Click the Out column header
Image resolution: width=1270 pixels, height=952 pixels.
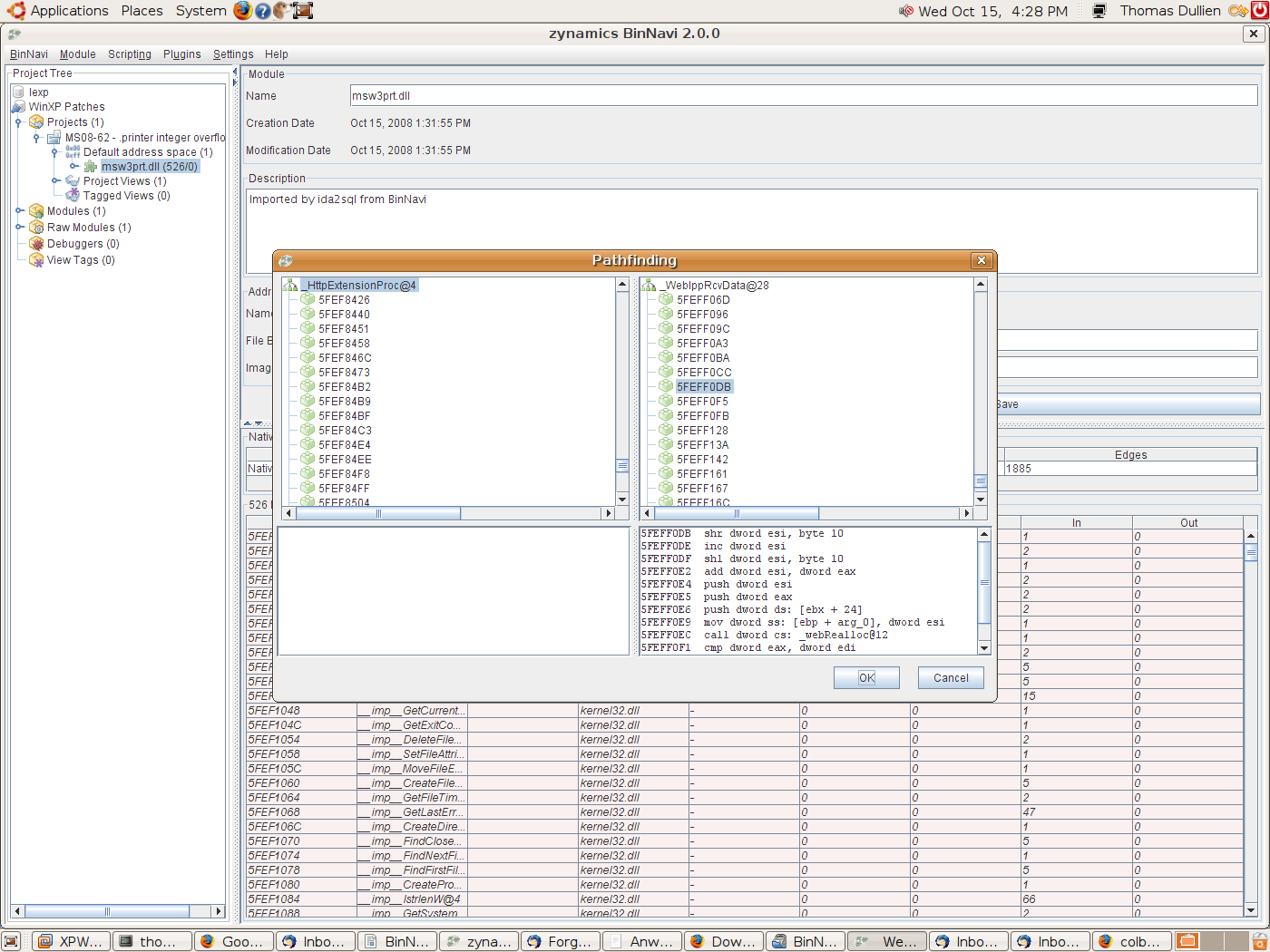point(1188,523)
